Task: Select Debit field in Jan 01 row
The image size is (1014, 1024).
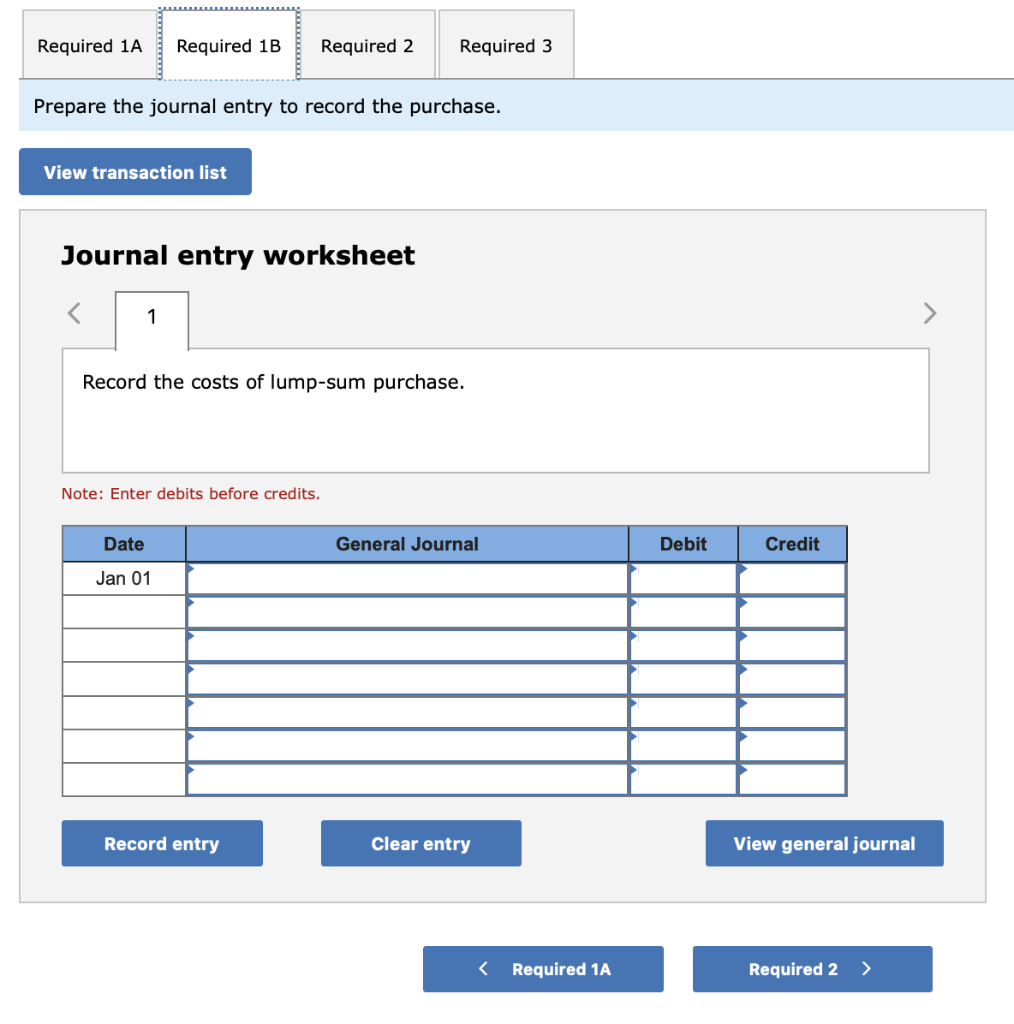Action: click(x=683, y=579)
